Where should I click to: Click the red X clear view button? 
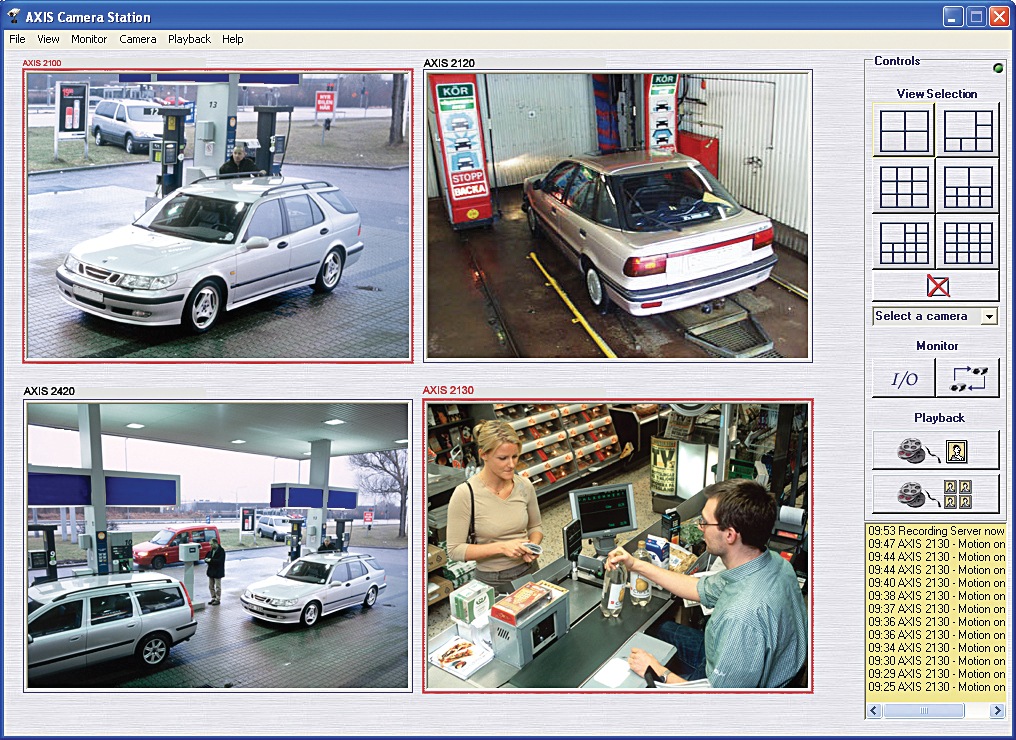point(936,286)
